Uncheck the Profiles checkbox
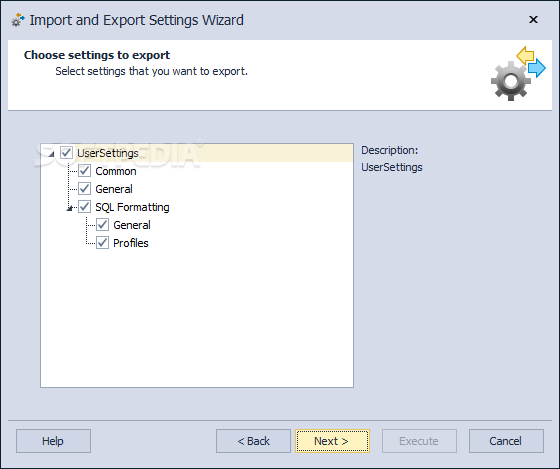 tap(102, 243)
